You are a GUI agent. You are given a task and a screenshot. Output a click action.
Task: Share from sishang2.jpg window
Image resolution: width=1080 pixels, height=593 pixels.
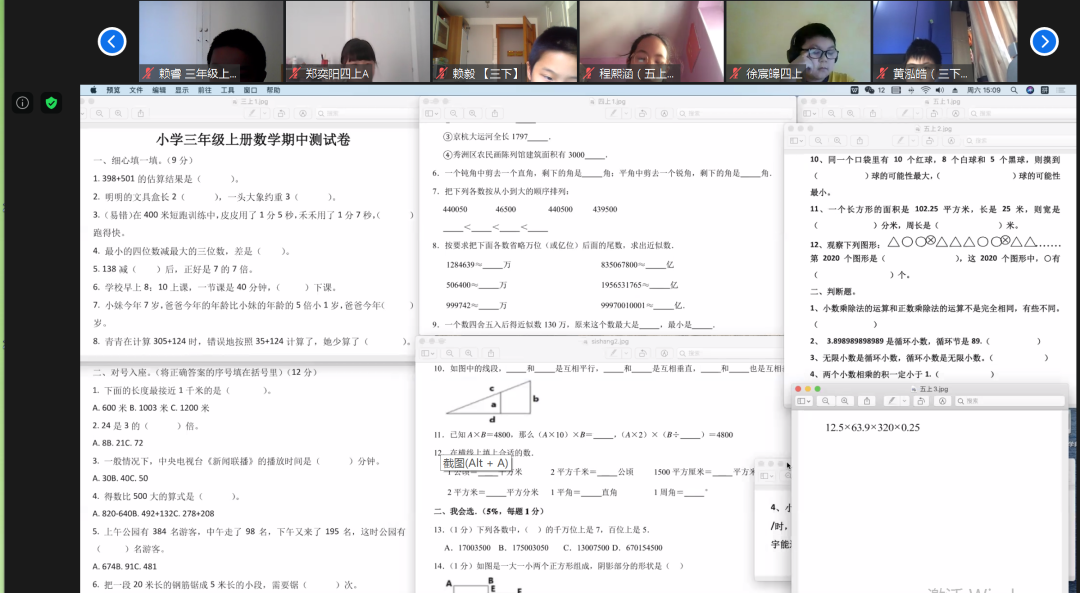pyautogui.click(x=490, y=353)
